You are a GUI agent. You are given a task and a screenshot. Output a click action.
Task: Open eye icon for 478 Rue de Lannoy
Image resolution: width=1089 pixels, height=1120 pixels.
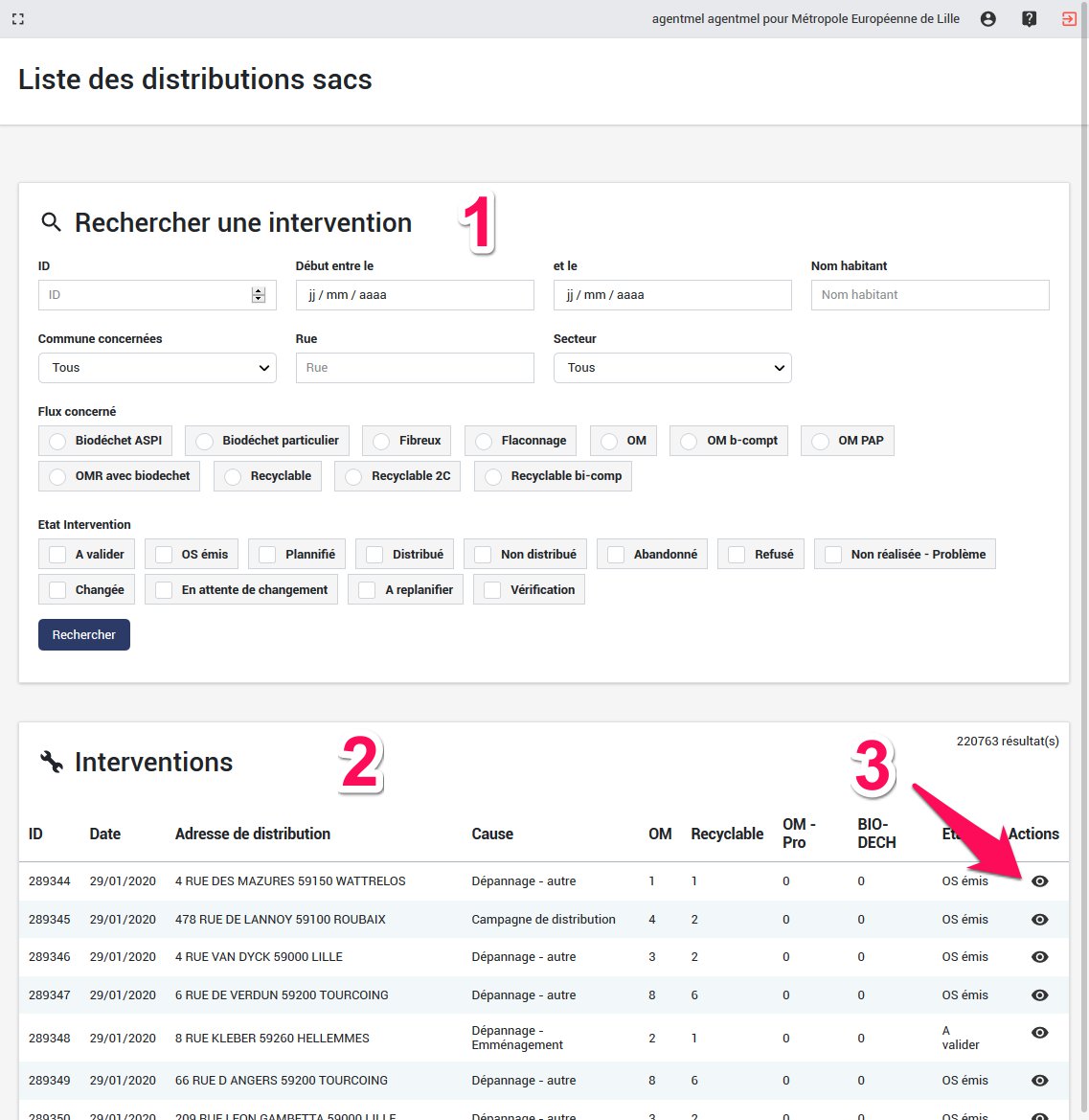pyautogui.click(x=1039, y=920)
